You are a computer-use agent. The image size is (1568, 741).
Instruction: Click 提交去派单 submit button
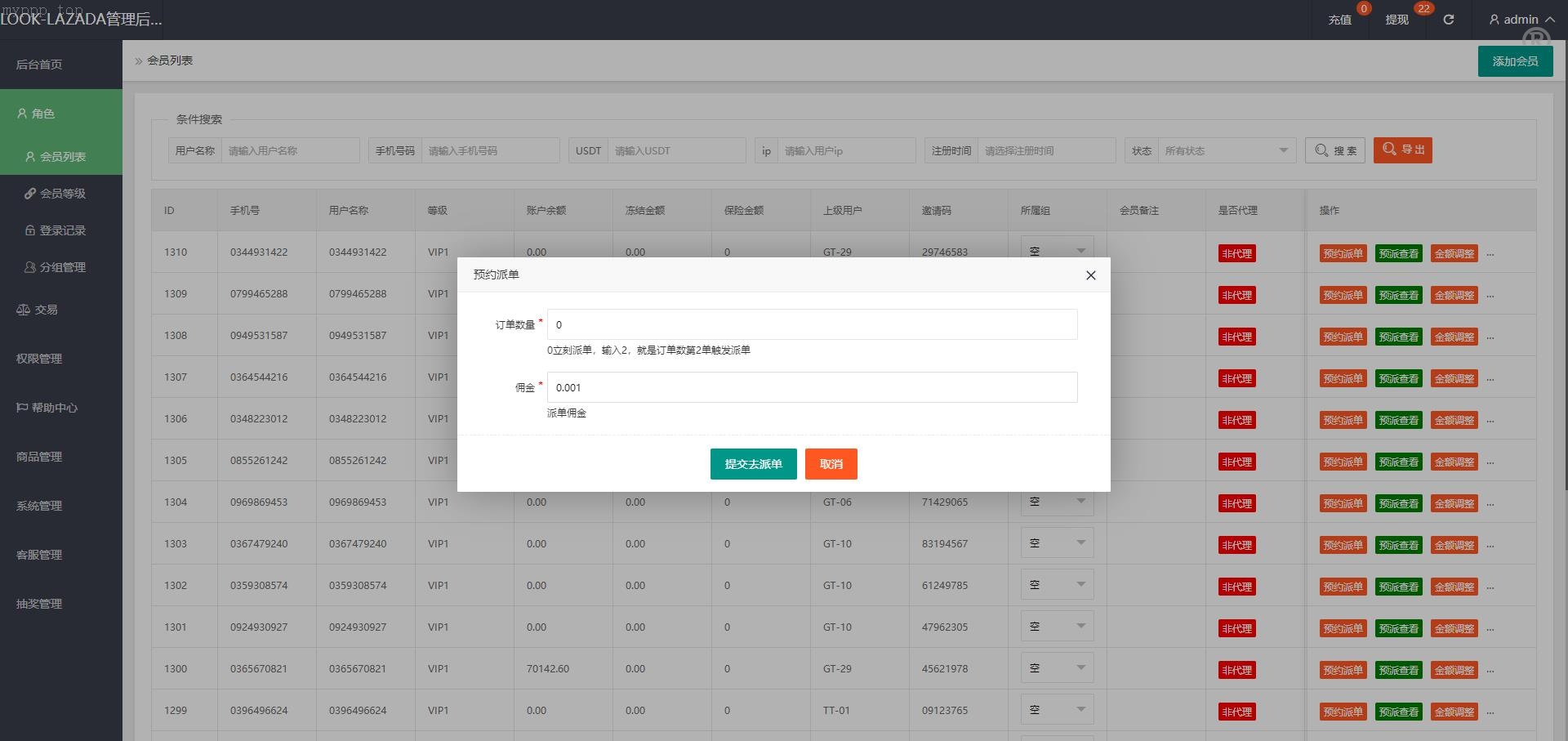[753, 464]
